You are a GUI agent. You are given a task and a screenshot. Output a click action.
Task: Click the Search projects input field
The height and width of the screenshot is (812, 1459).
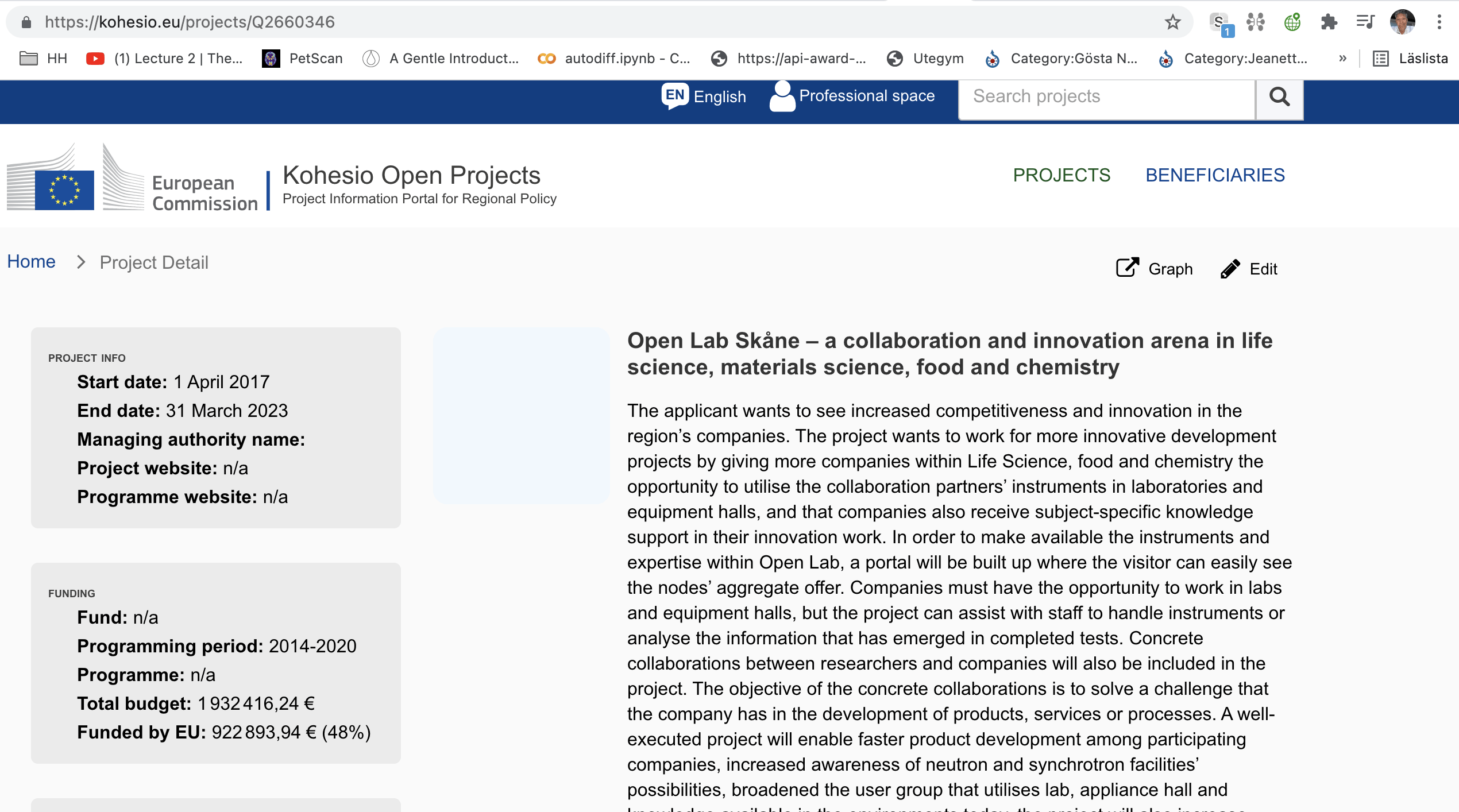(1106, 96)
